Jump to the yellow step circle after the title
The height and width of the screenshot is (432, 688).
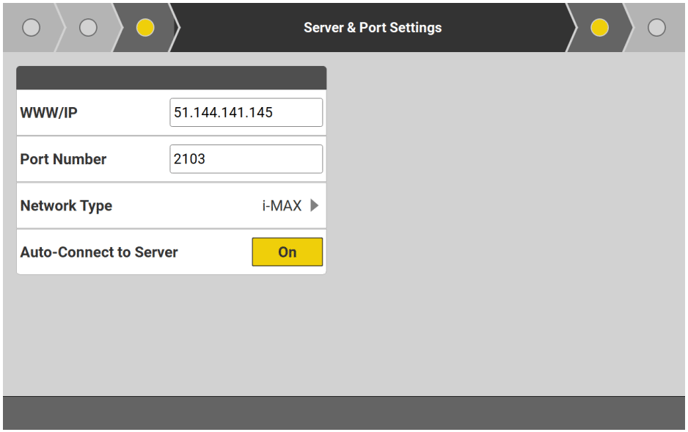click(600, 28)
